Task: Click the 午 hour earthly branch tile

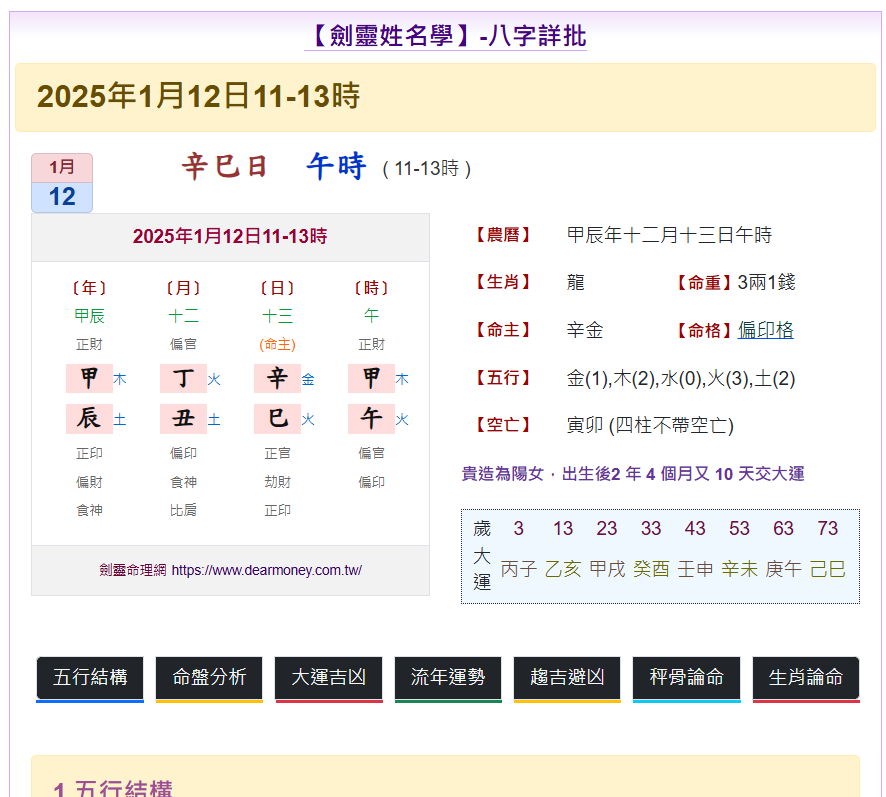Action: tap(371, 419)
